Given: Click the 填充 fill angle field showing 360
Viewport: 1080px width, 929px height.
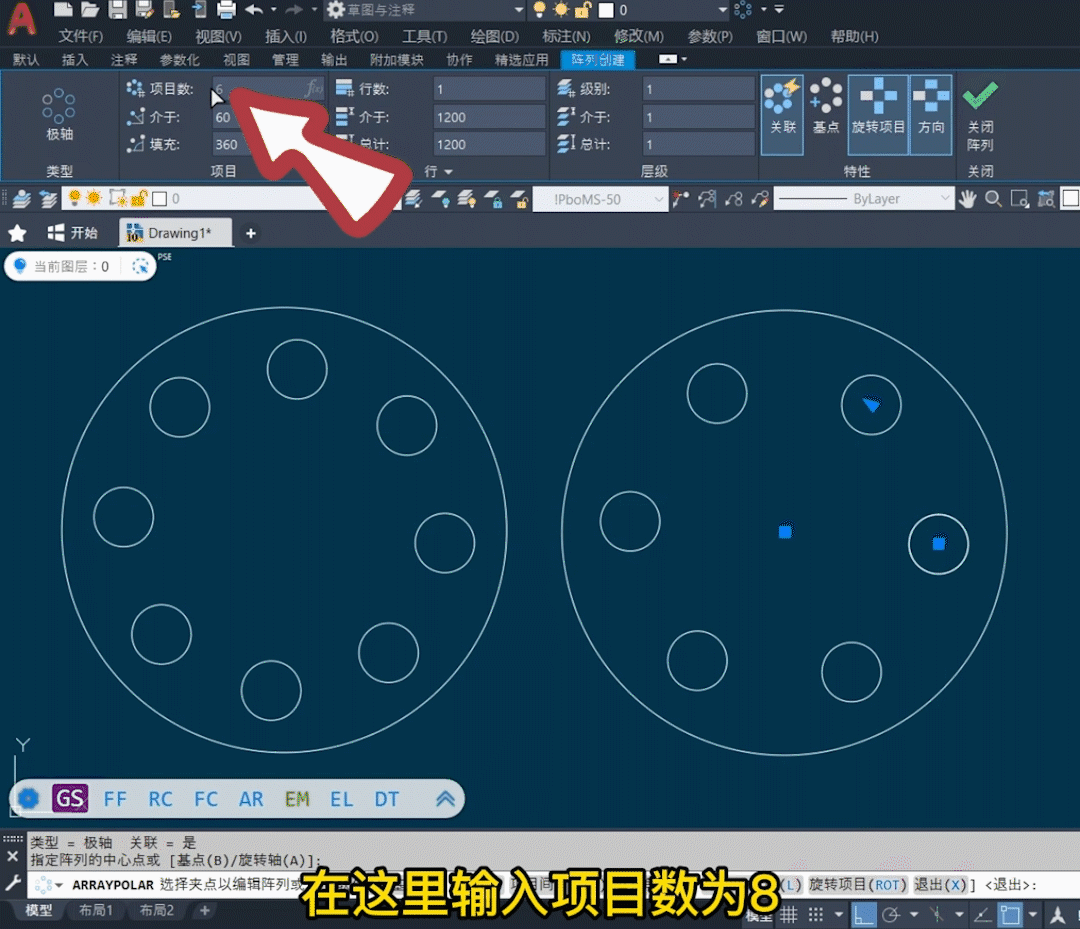Looking at the screenshot, I should tap(267, 144).
